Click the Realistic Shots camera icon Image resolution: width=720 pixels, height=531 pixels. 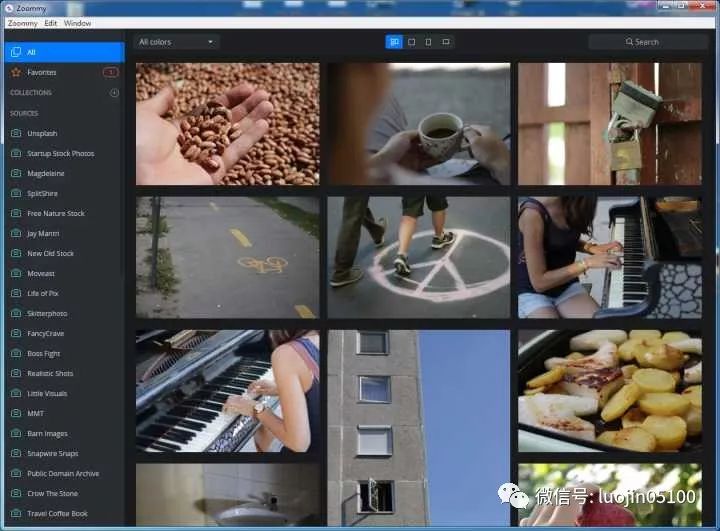[x=16, y=373]
